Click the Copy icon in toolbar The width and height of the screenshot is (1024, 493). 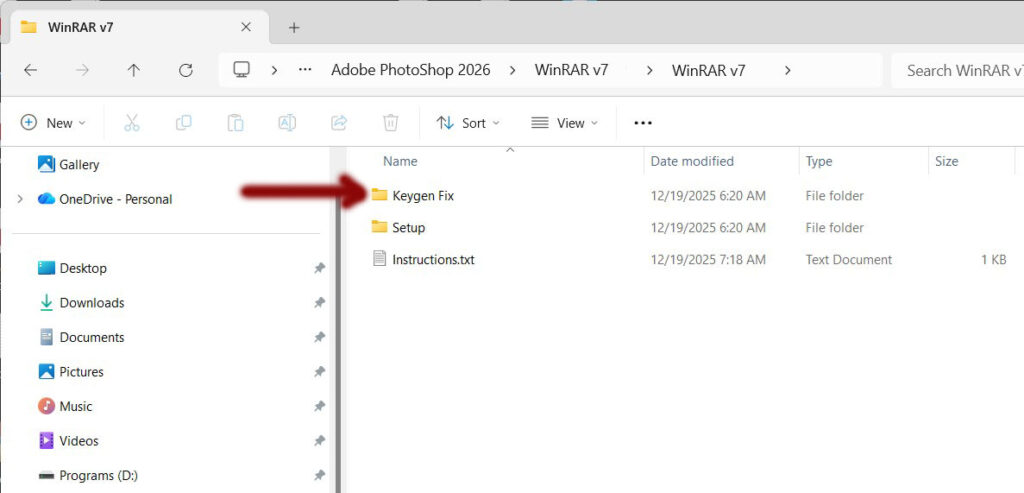point(184,123)
